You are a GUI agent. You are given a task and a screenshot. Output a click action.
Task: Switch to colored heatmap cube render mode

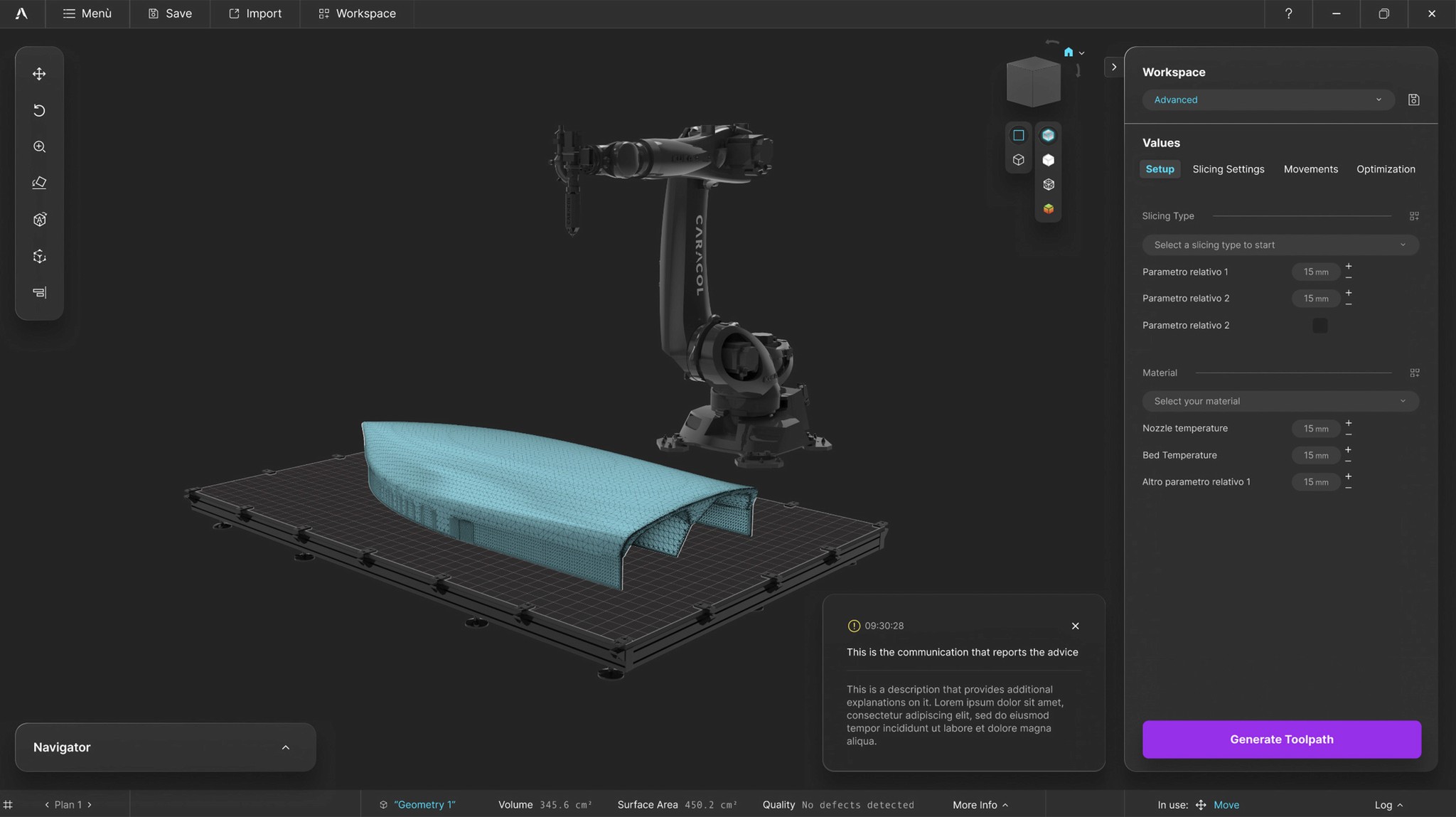click(1048, 209)
